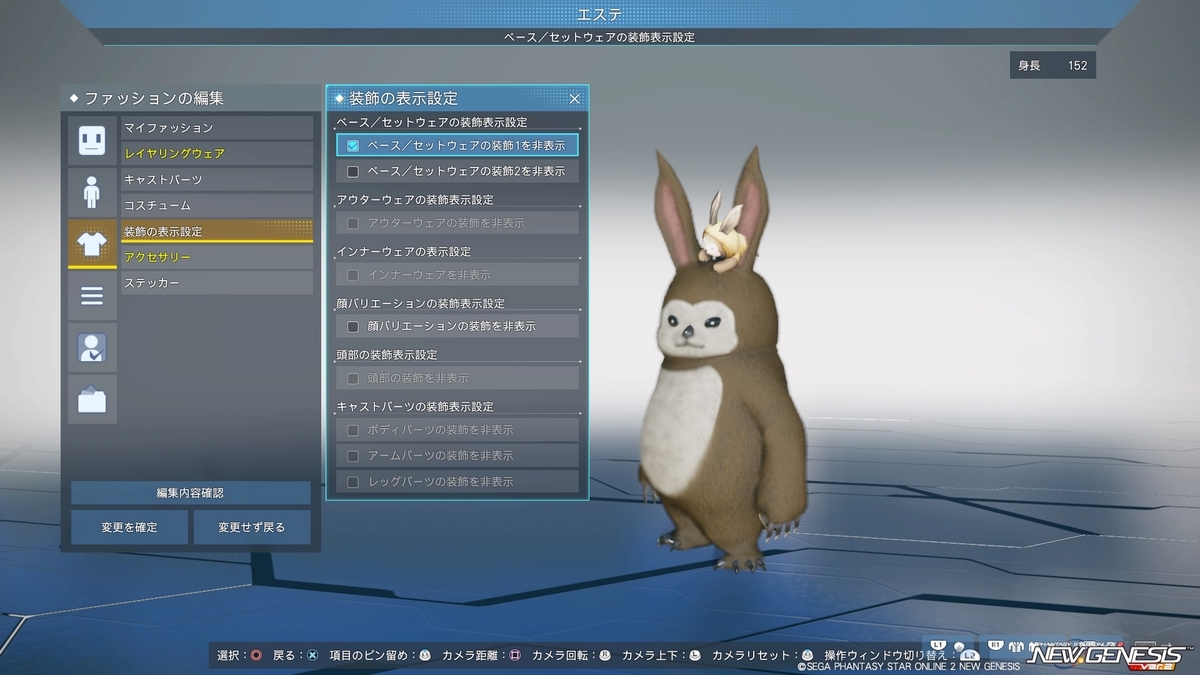Click the 顔バリエーションの装飾表示設定 heading
Image resolution: width=1200 pixels, height=675 pixels.
coord(421,303)
